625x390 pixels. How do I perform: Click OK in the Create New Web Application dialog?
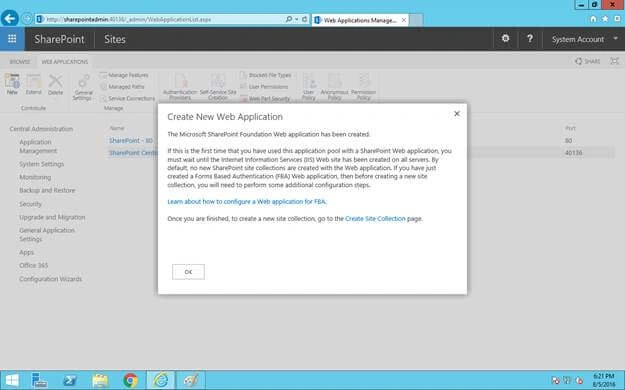pyautogui.click(x=188, y=272)
